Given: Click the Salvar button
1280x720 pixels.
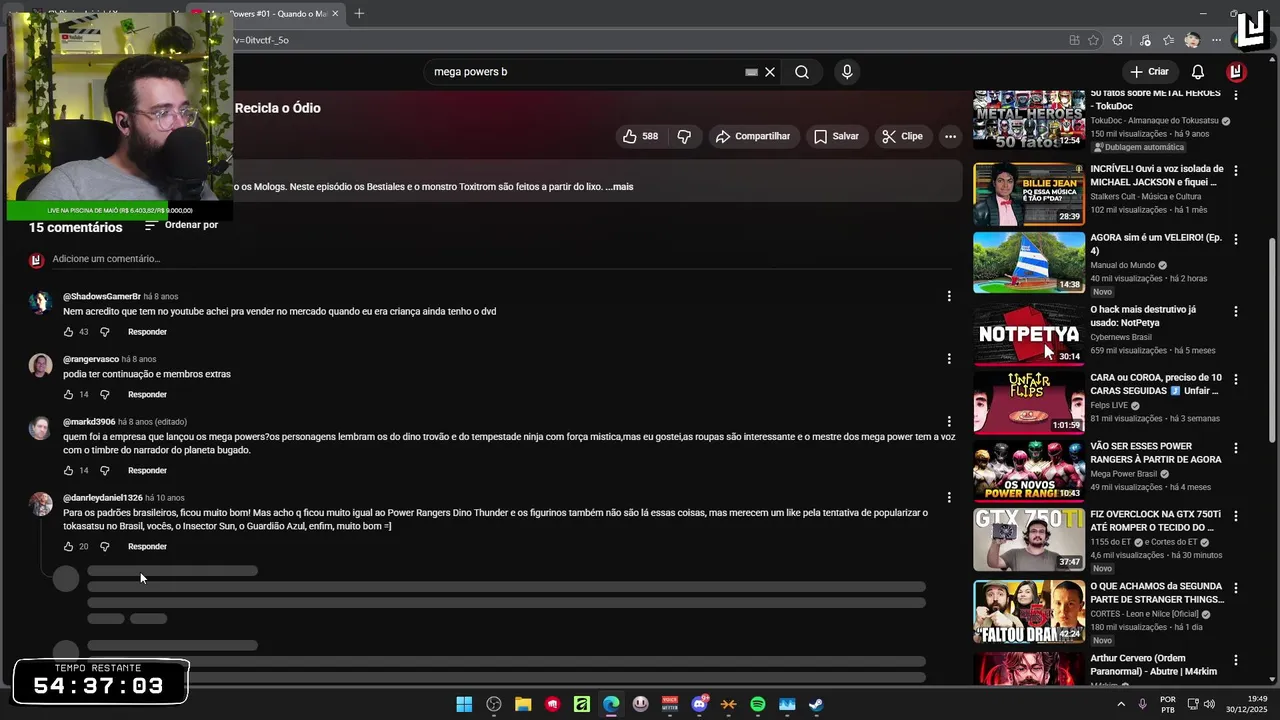Looking at the screenshot, I should point(836,136).
